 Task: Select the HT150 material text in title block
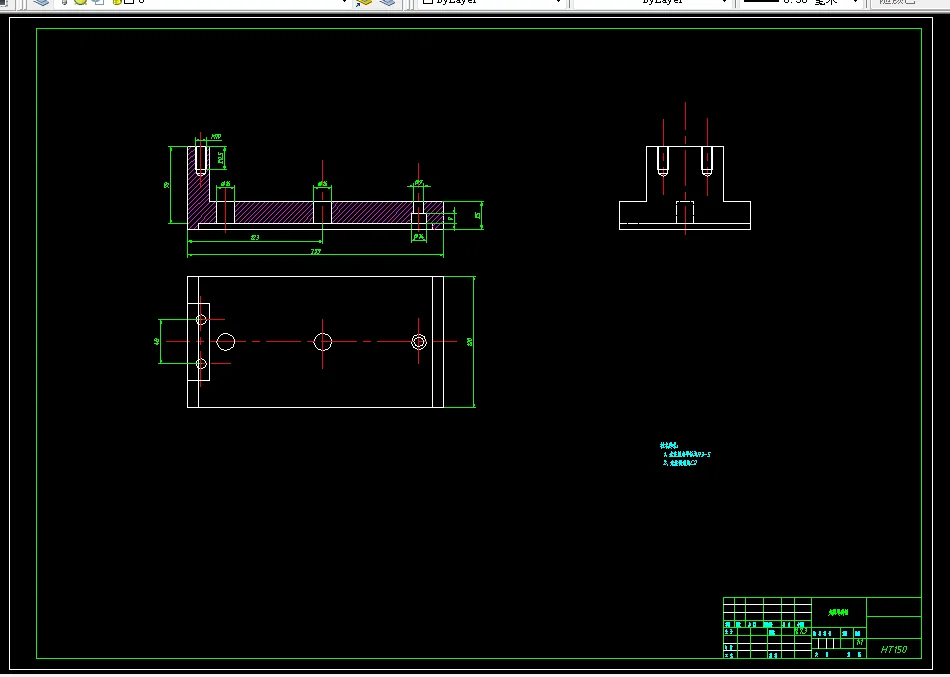tap(894, 649)
